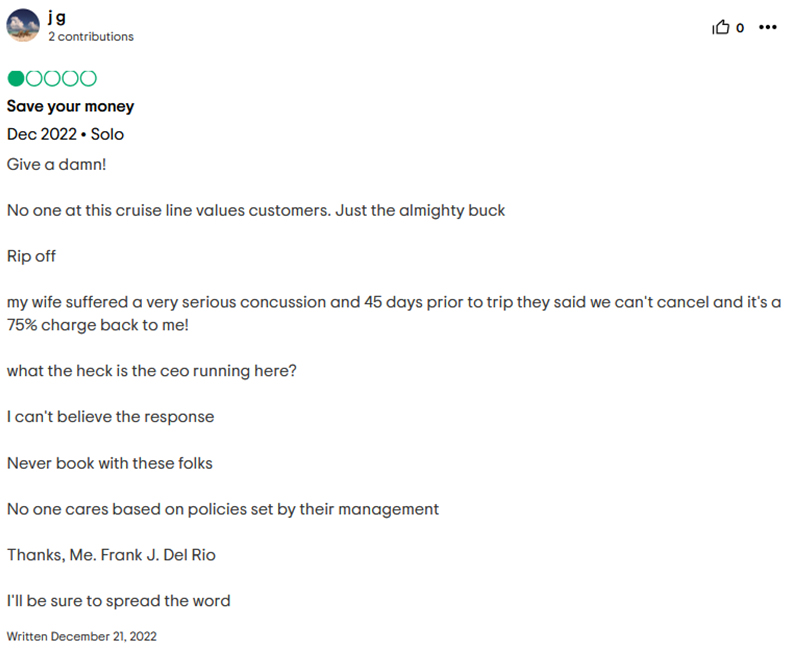The height and width of the screenshot is (650, 795).
Task: Open the three-dot more options menu
Action: [x=768, y=28]
